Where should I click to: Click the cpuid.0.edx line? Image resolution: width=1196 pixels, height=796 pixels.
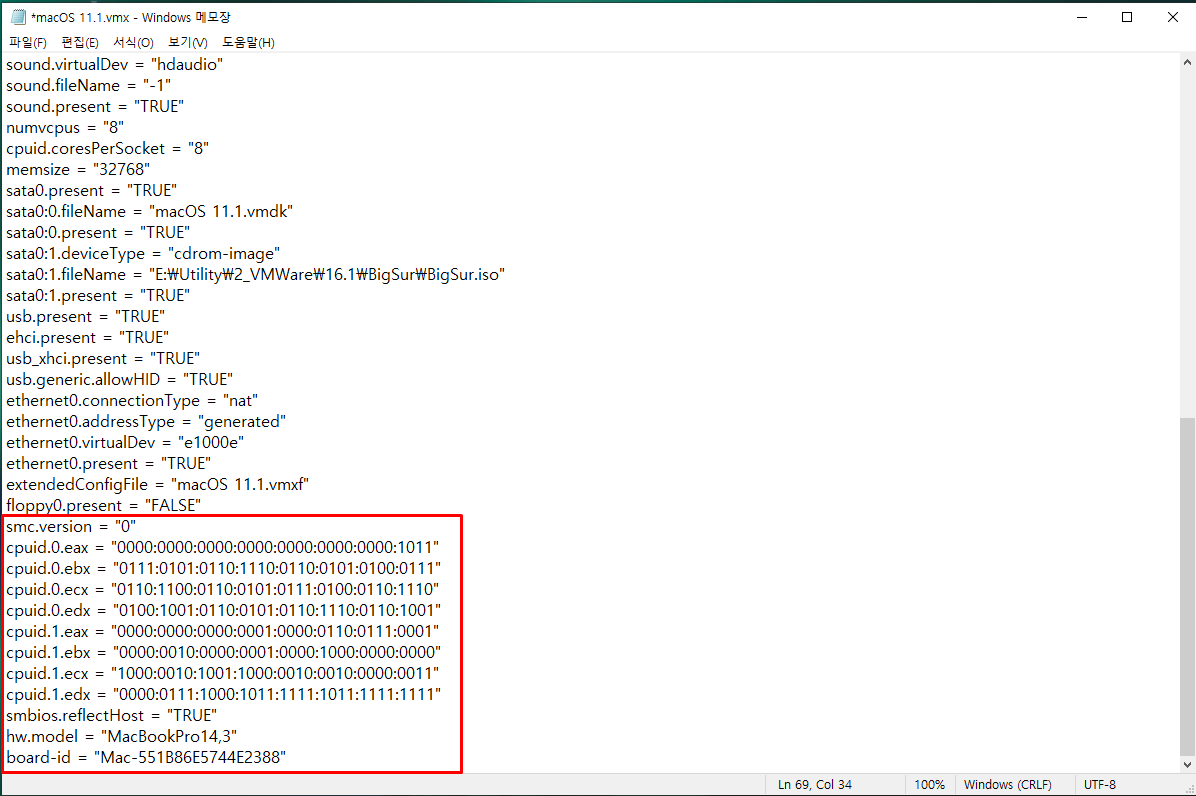coord(223,610)
